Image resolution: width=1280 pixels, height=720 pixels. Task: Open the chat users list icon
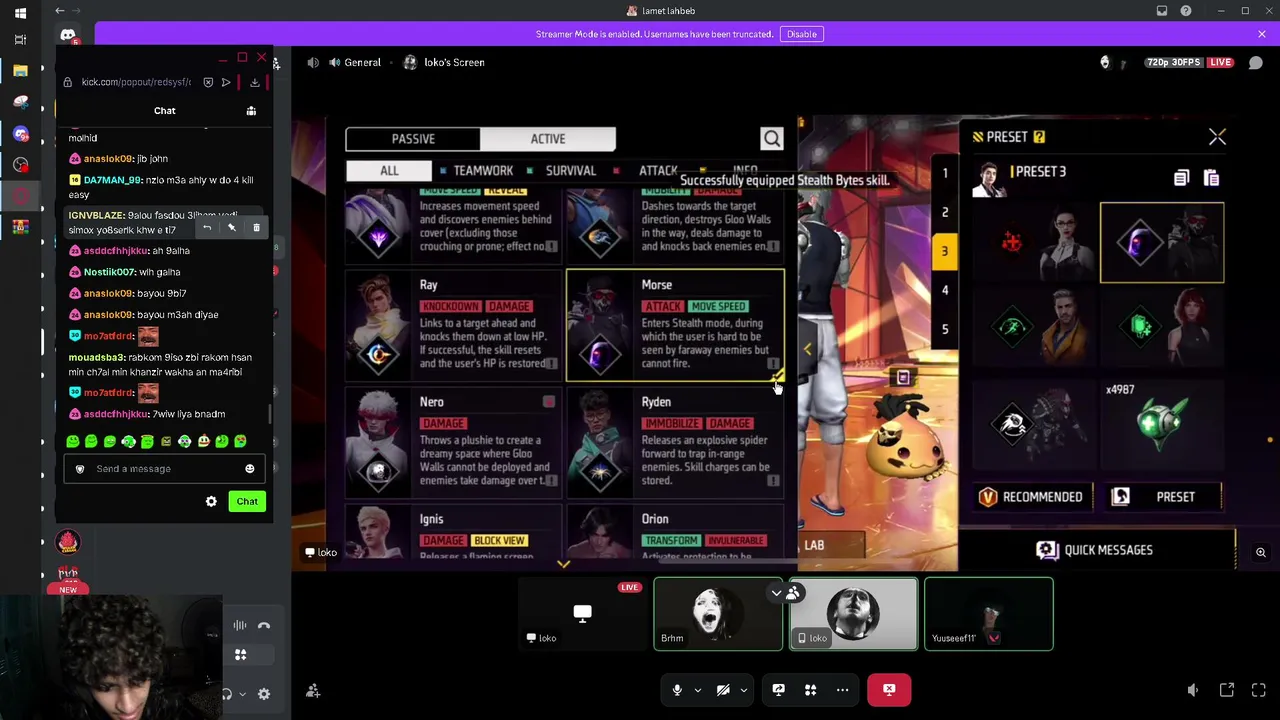[x=251, y=111]
